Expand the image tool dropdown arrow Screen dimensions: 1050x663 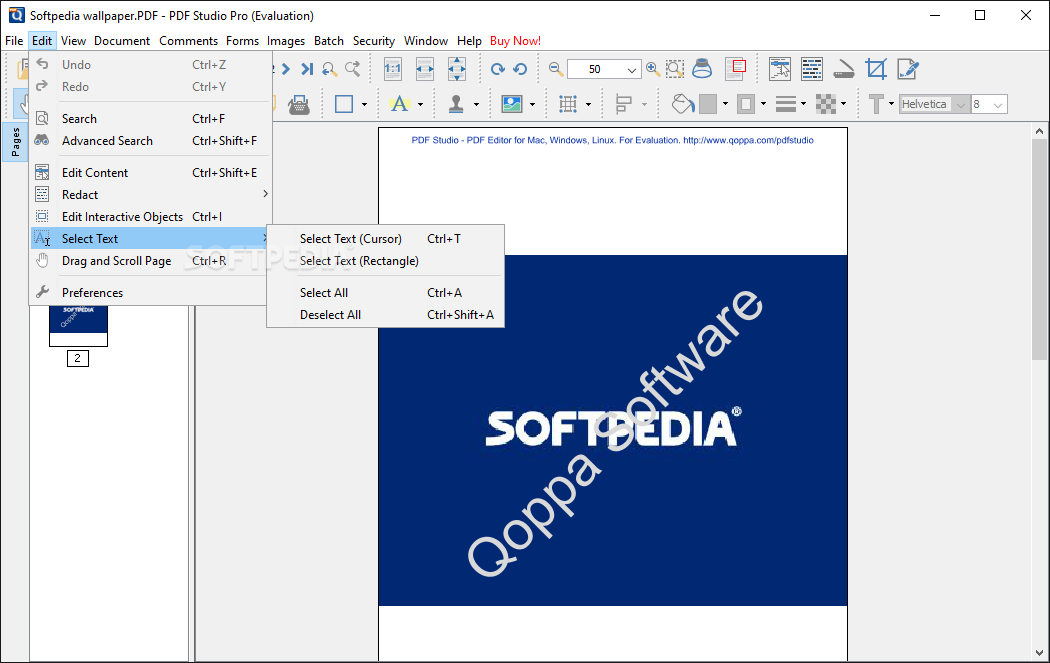click(x=532, y=104)
